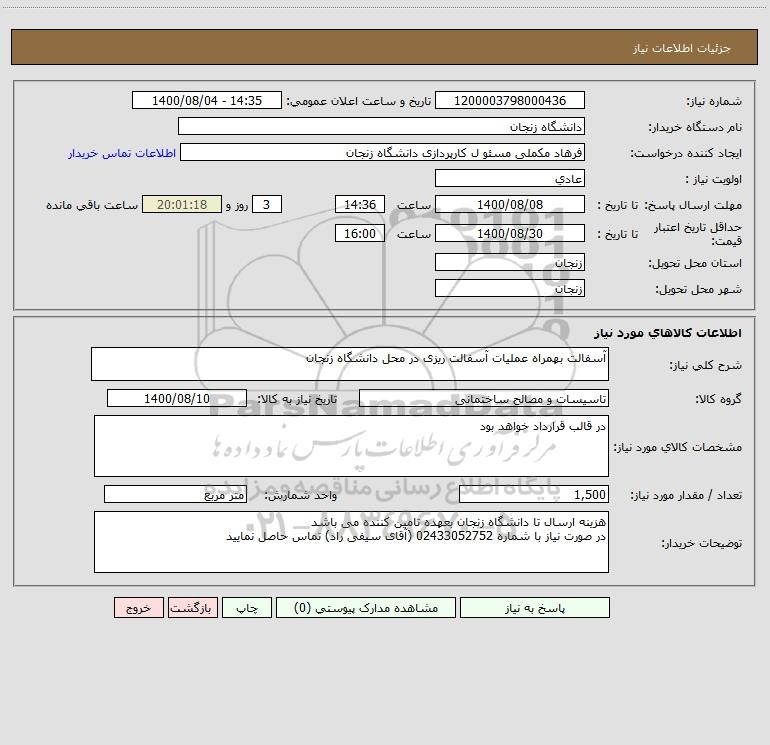Click label ایجاد کننده درخواست
Viewport: 770px width, 745px height.
pos(686,153)
